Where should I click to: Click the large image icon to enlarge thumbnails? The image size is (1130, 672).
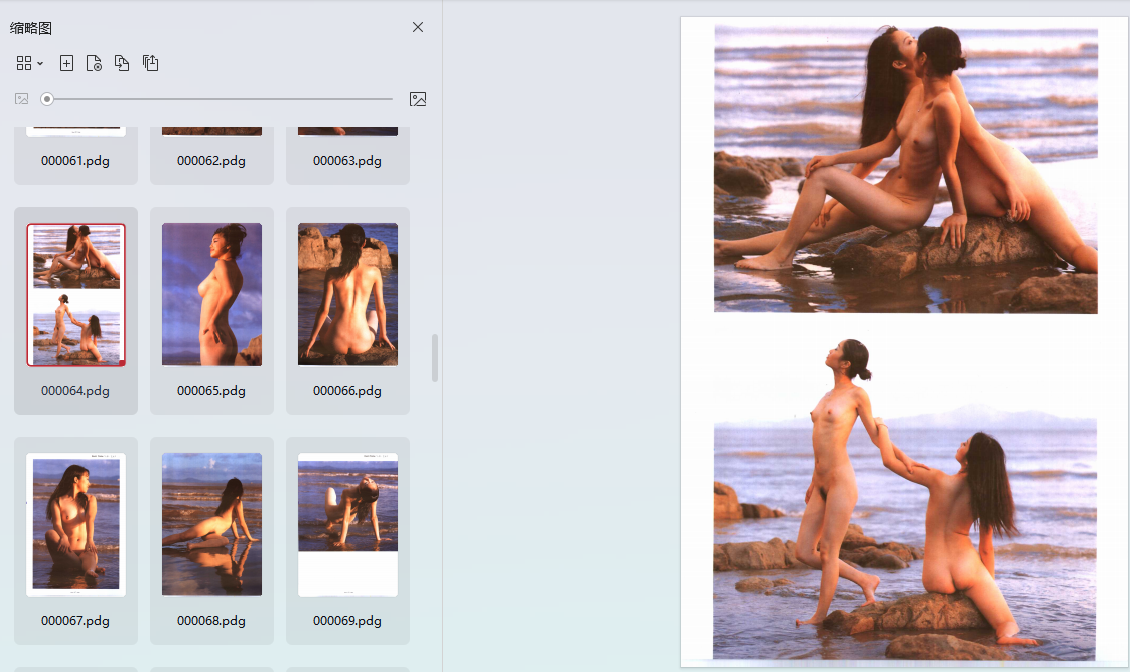pos(418,99)
